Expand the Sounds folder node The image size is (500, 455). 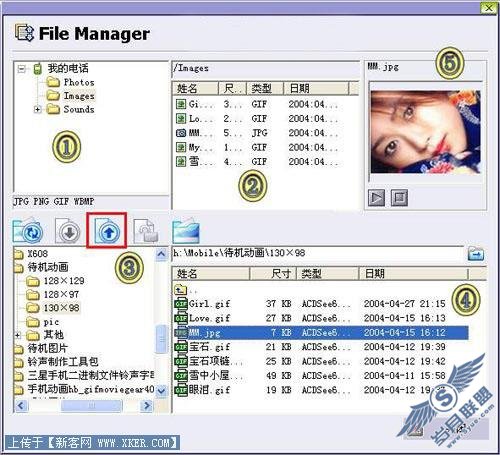pos(38,109)
